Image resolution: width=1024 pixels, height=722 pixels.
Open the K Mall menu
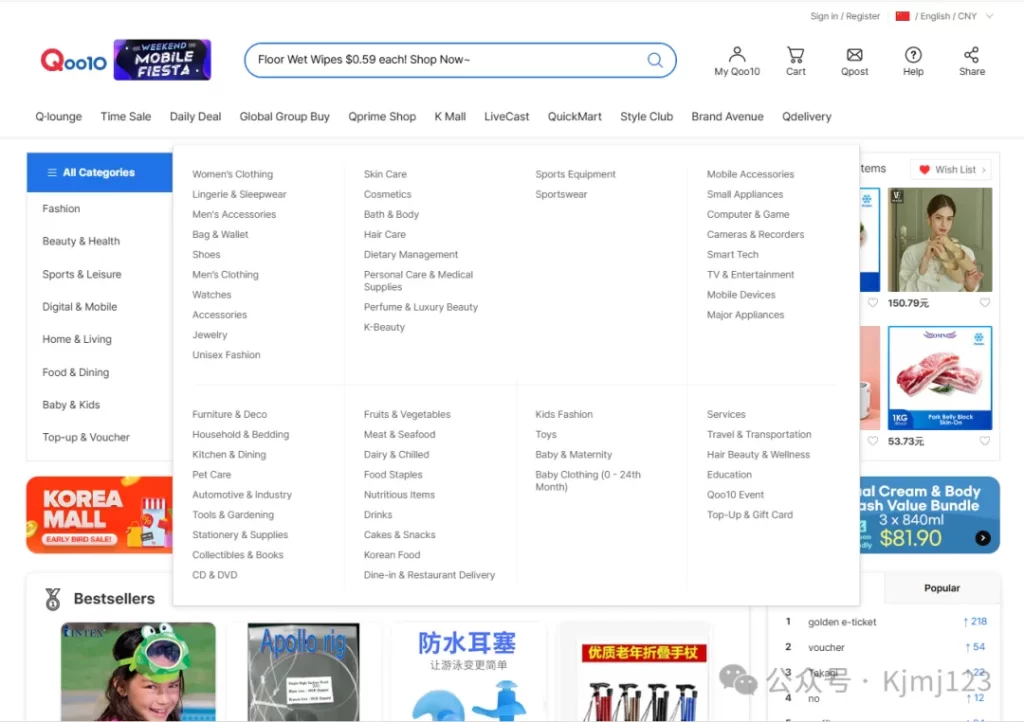450,117
